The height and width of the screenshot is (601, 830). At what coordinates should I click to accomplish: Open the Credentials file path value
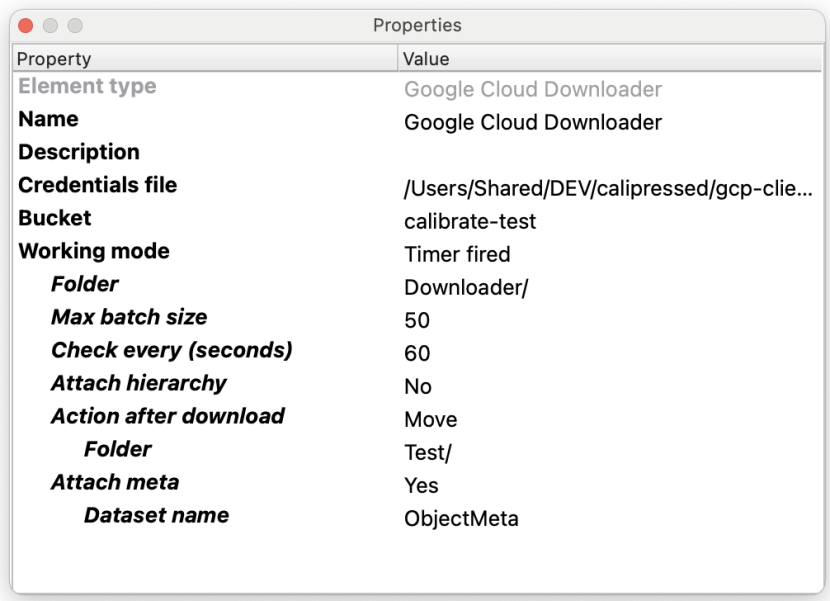click(608, 188)
